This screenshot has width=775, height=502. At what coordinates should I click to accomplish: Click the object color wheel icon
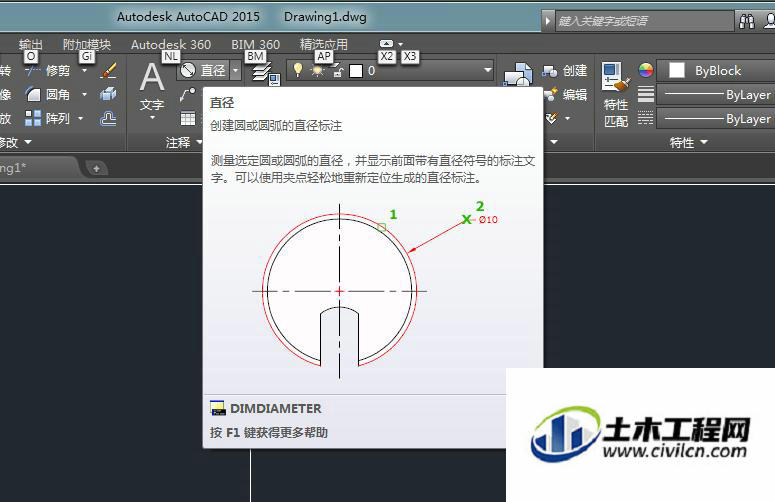(646, 71)
